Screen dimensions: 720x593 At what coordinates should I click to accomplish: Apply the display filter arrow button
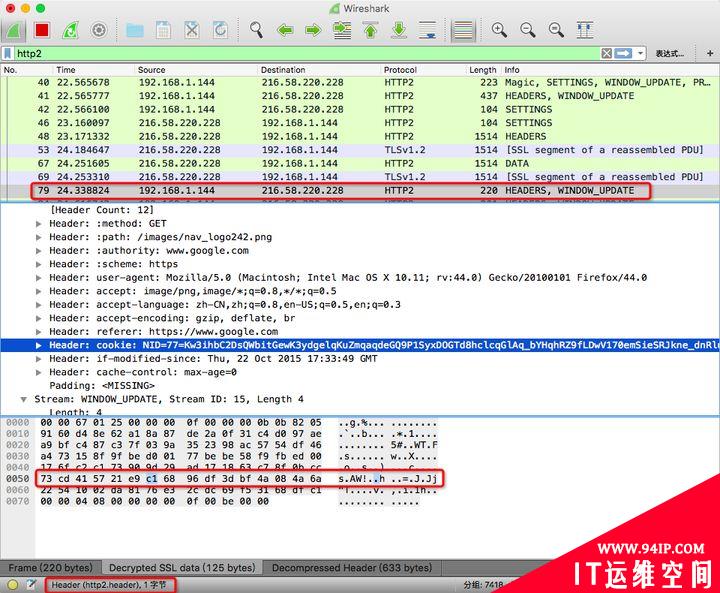[623, 54]
